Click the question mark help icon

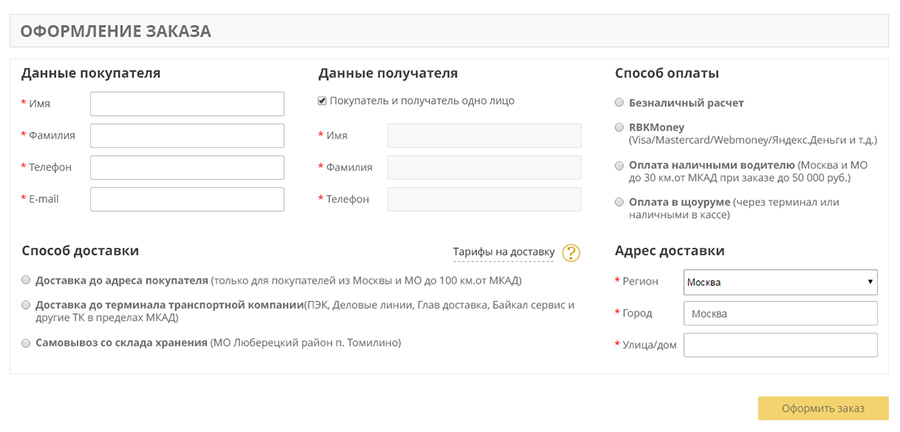click(571, 253)
